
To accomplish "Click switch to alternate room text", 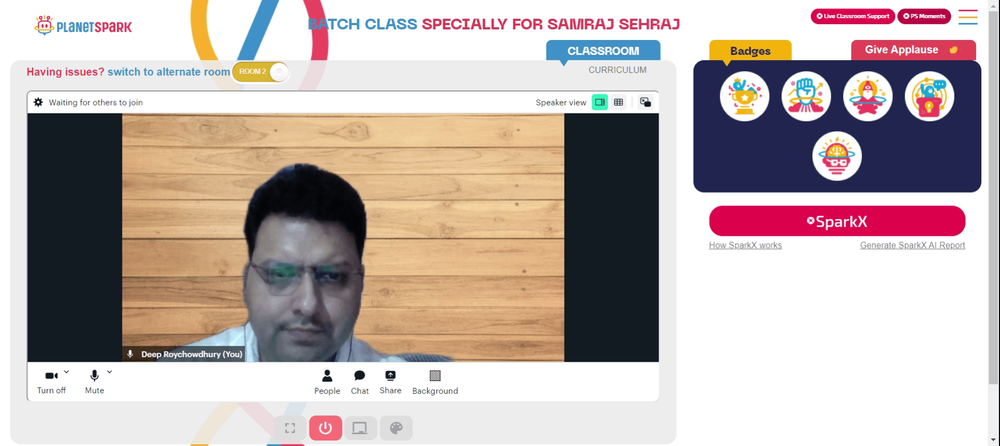I will [x=168, y=72].
